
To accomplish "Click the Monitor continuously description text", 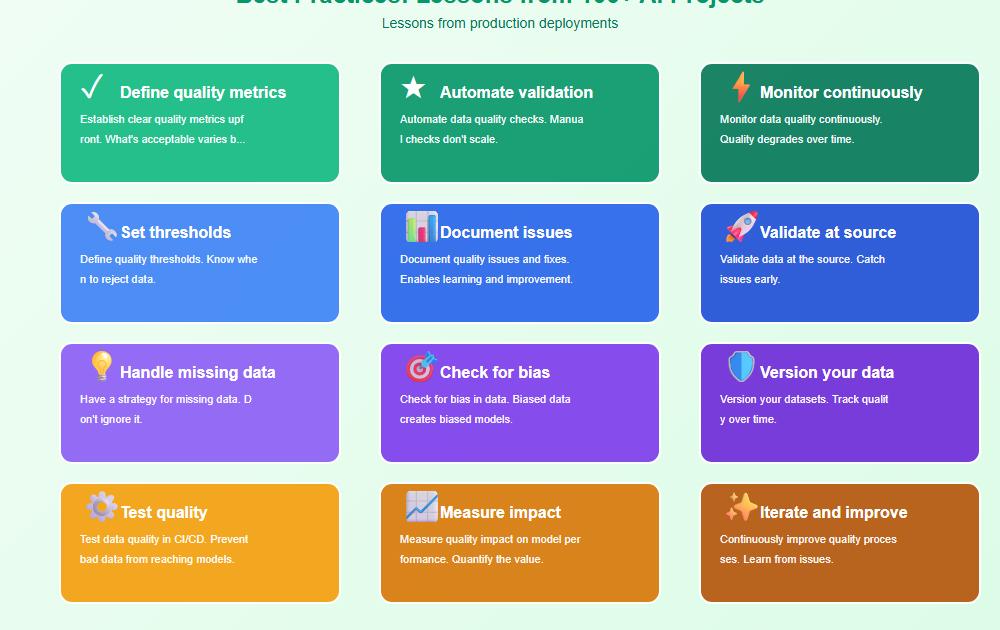I will point(800,129).
